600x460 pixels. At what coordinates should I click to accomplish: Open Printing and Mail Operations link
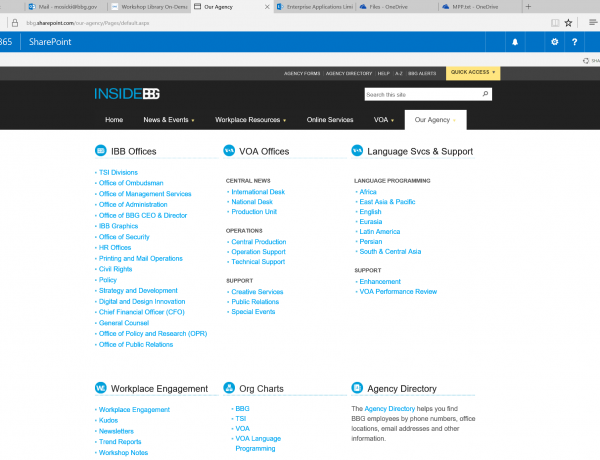click(x=141, y=258)
